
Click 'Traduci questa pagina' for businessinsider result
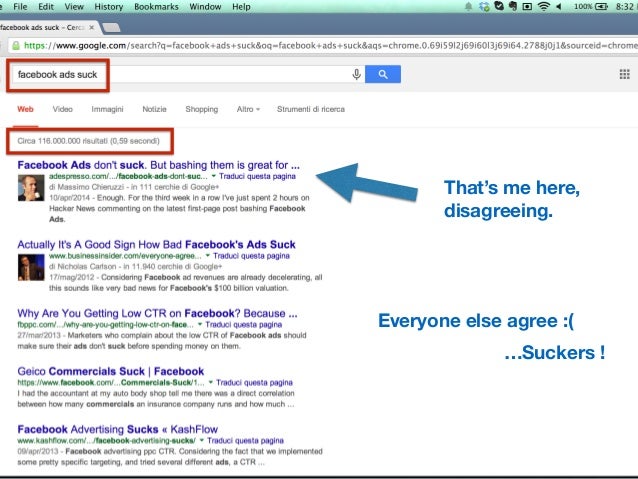(x=251, y=256)
